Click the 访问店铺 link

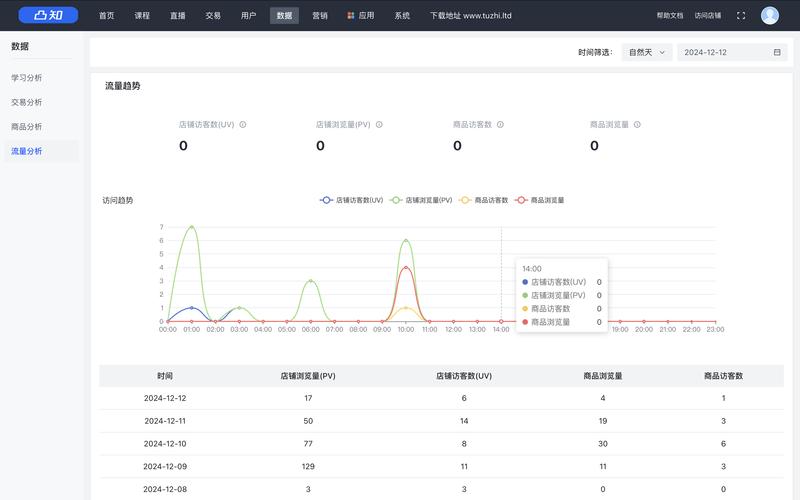(x=708, y=15)
